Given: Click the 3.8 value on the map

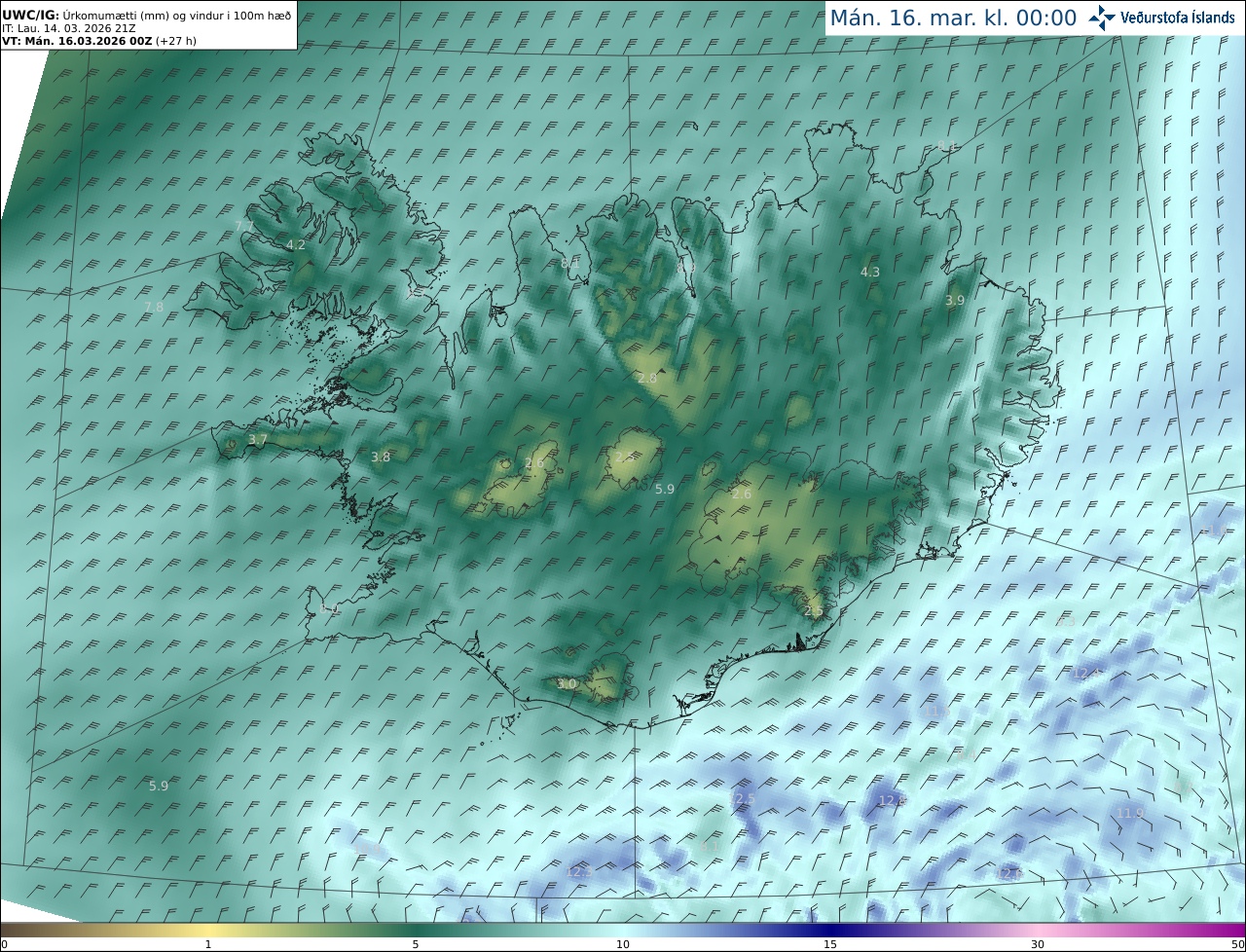Looking at the screenshot, I should pyautogui.click(x=381, y=457).
